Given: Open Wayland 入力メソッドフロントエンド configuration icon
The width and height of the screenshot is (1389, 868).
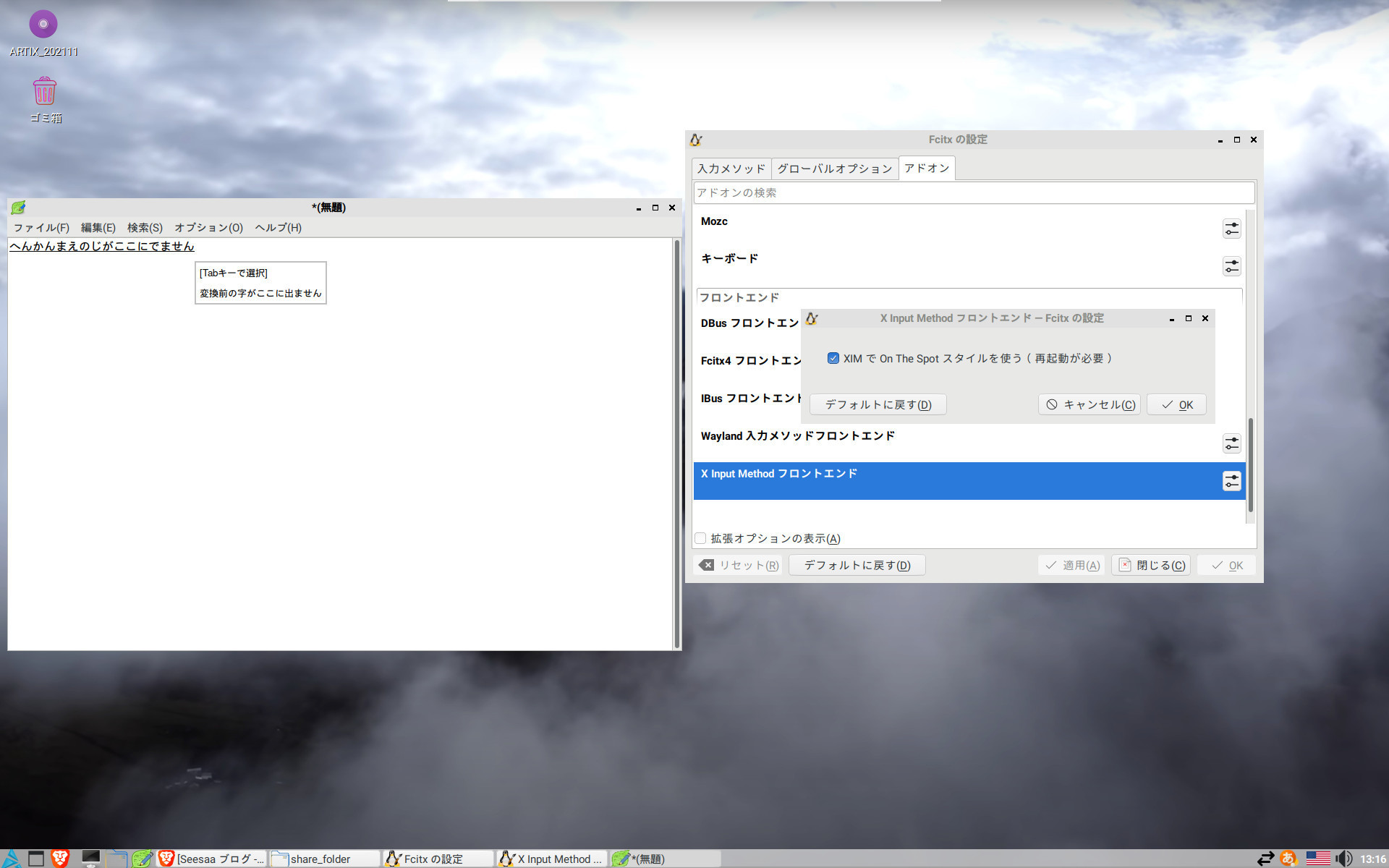Looking at the screenshot, I should [x=1231, y=443].
